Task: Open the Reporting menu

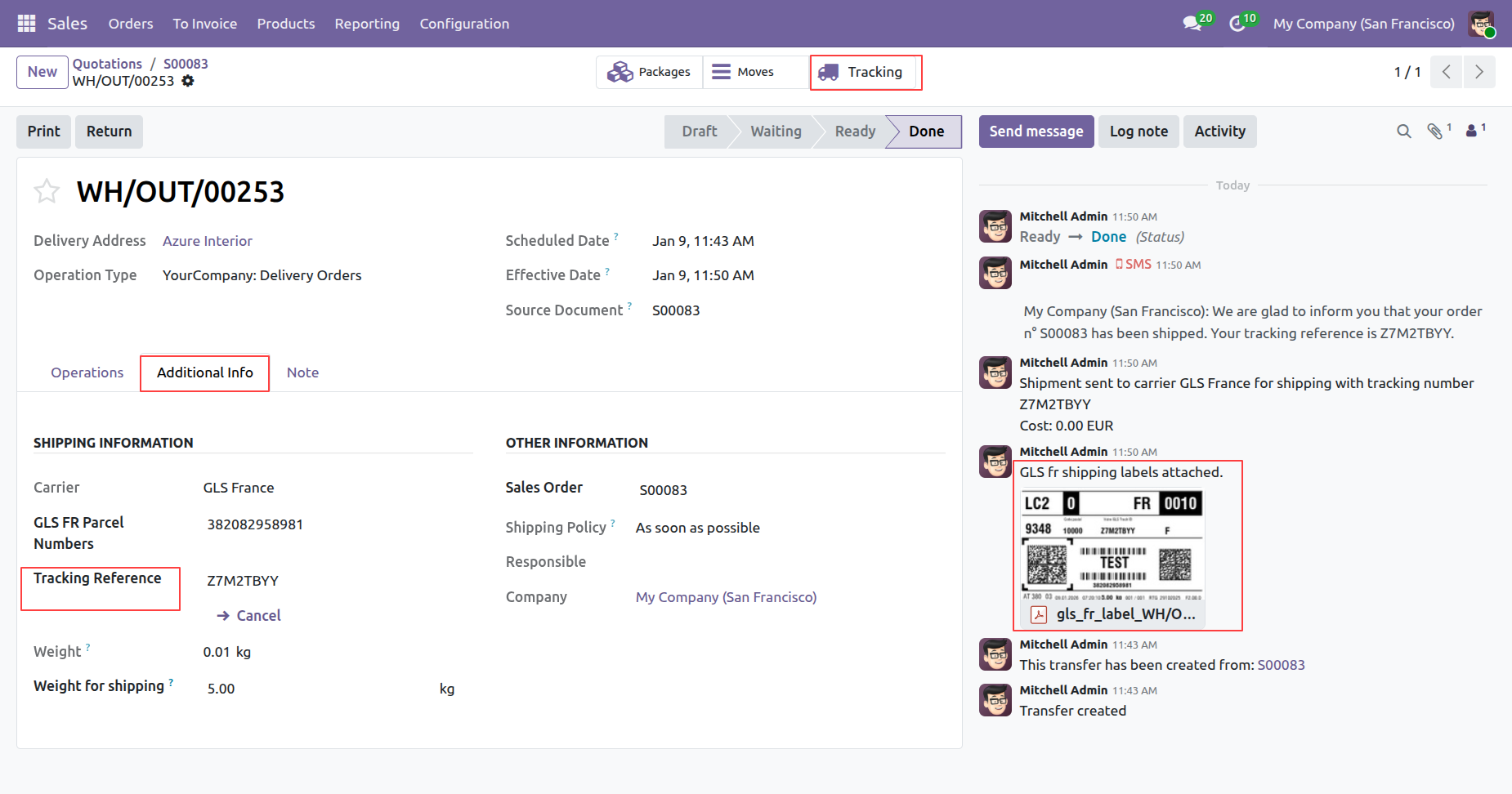Action: coord(367,24)
